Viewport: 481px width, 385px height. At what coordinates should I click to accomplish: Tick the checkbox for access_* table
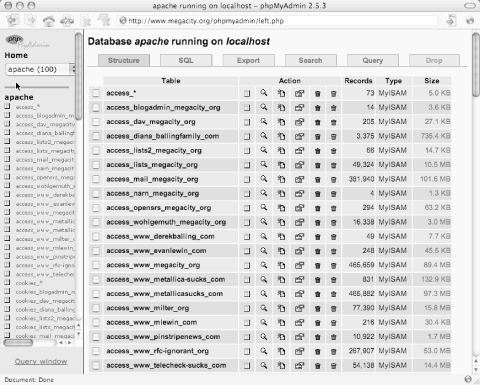[96, 93]
